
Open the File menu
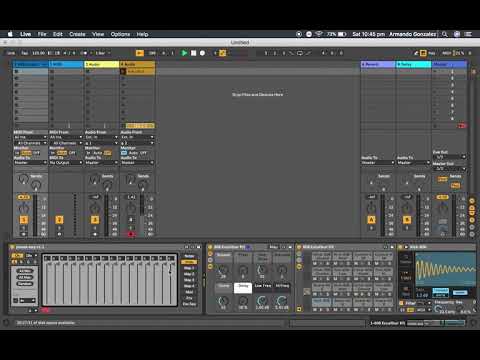pyautogui.click(x=42, y=34)
